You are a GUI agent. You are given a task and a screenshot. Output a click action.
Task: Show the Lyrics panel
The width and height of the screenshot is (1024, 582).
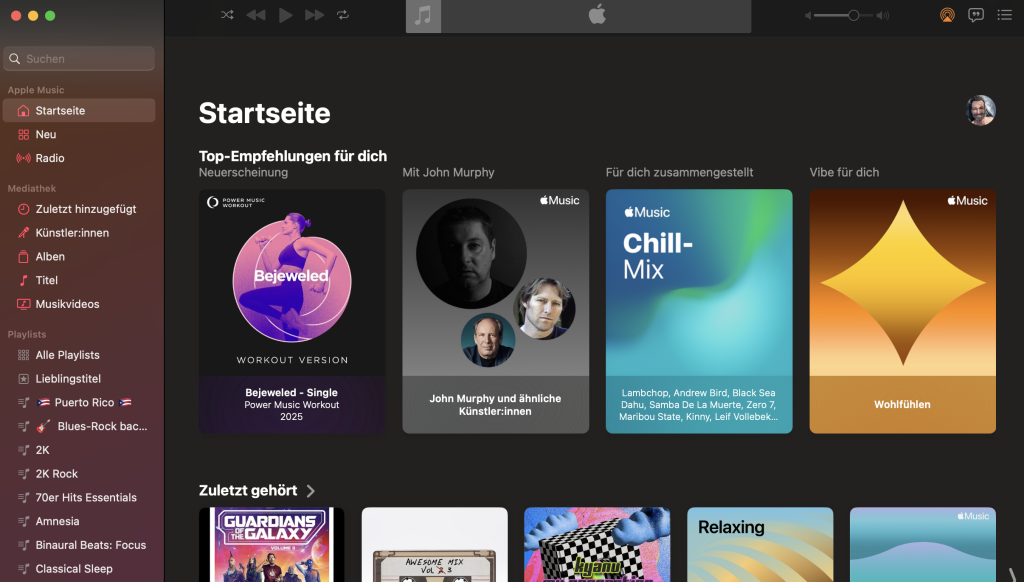975,15
